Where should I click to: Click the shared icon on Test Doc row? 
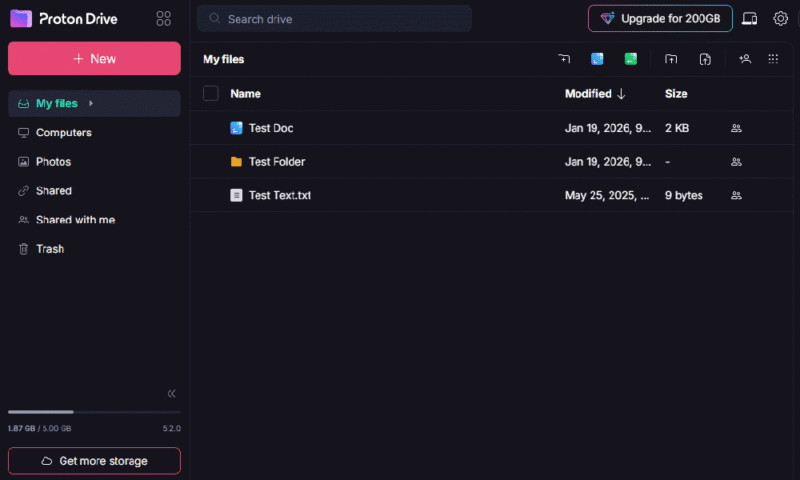click(736, 128)
